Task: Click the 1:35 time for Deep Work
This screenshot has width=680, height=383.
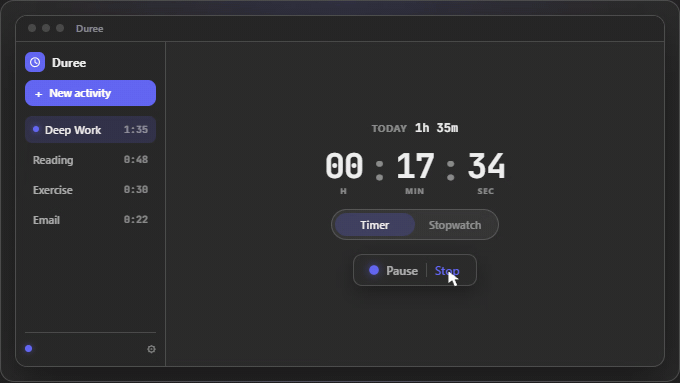Action: click(x=136, y=130)
